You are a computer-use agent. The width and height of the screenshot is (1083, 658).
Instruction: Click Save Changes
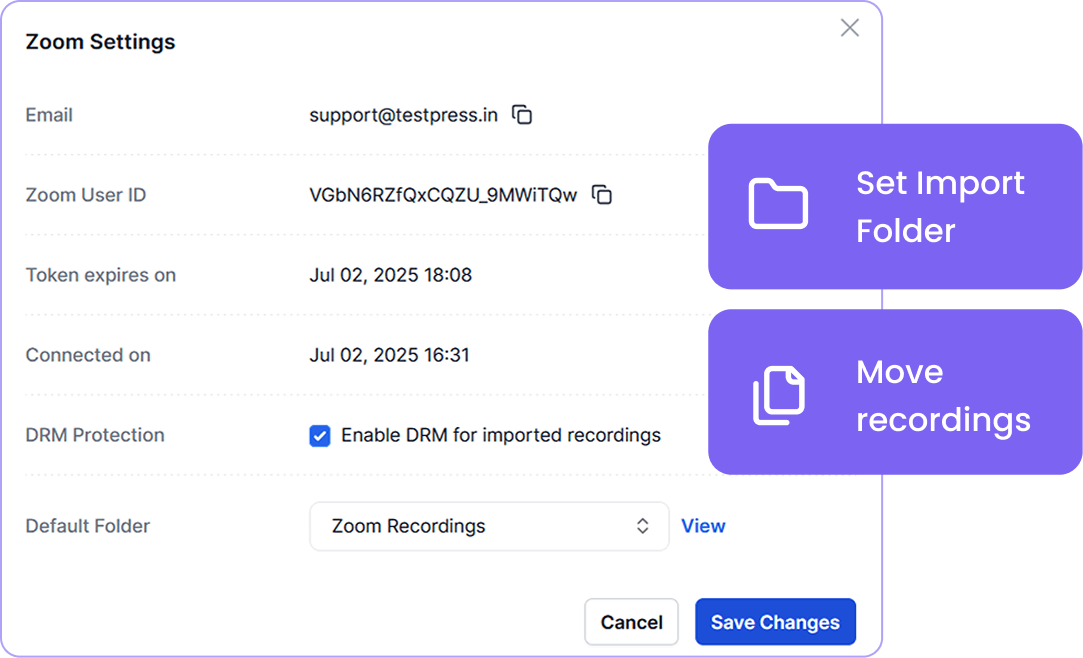(775, 622)
